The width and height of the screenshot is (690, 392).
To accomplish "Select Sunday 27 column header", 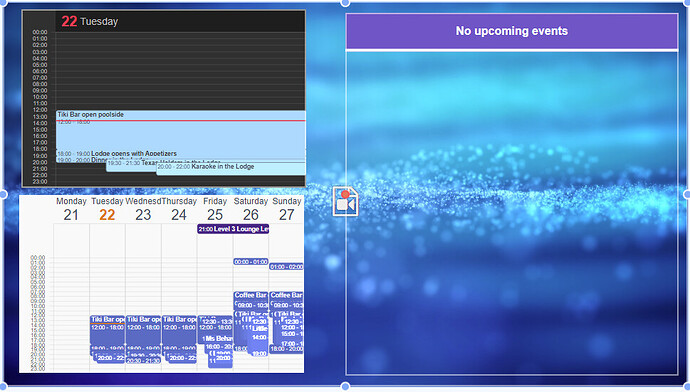I will pos(286,209).
